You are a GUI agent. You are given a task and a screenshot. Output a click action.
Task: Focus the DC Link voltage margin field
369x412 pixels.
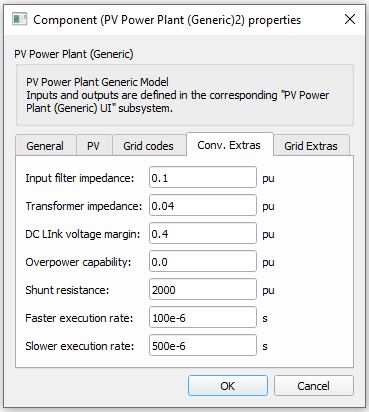click(203, 234)
